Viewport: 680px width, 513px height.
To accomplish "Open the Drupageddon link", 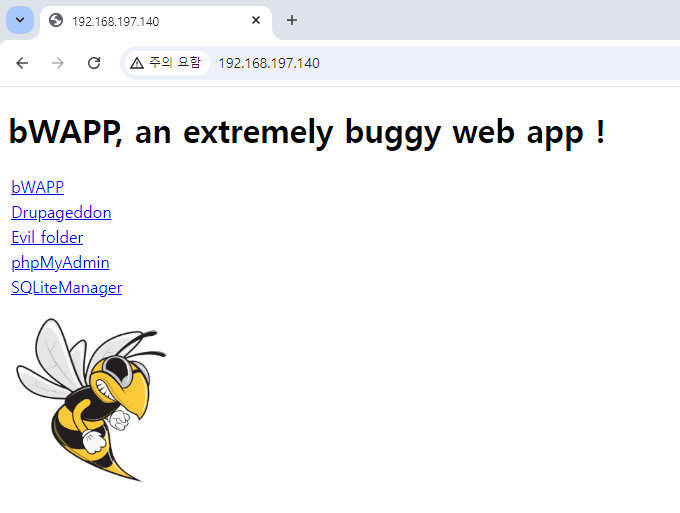I will 61,212.
